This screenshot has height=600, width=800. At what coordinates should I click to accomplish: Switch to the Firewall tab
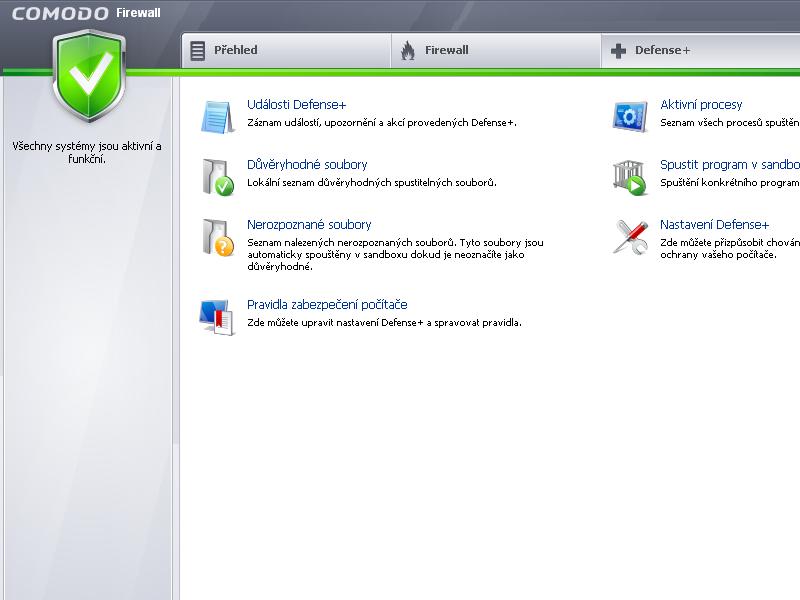point(496,51)
